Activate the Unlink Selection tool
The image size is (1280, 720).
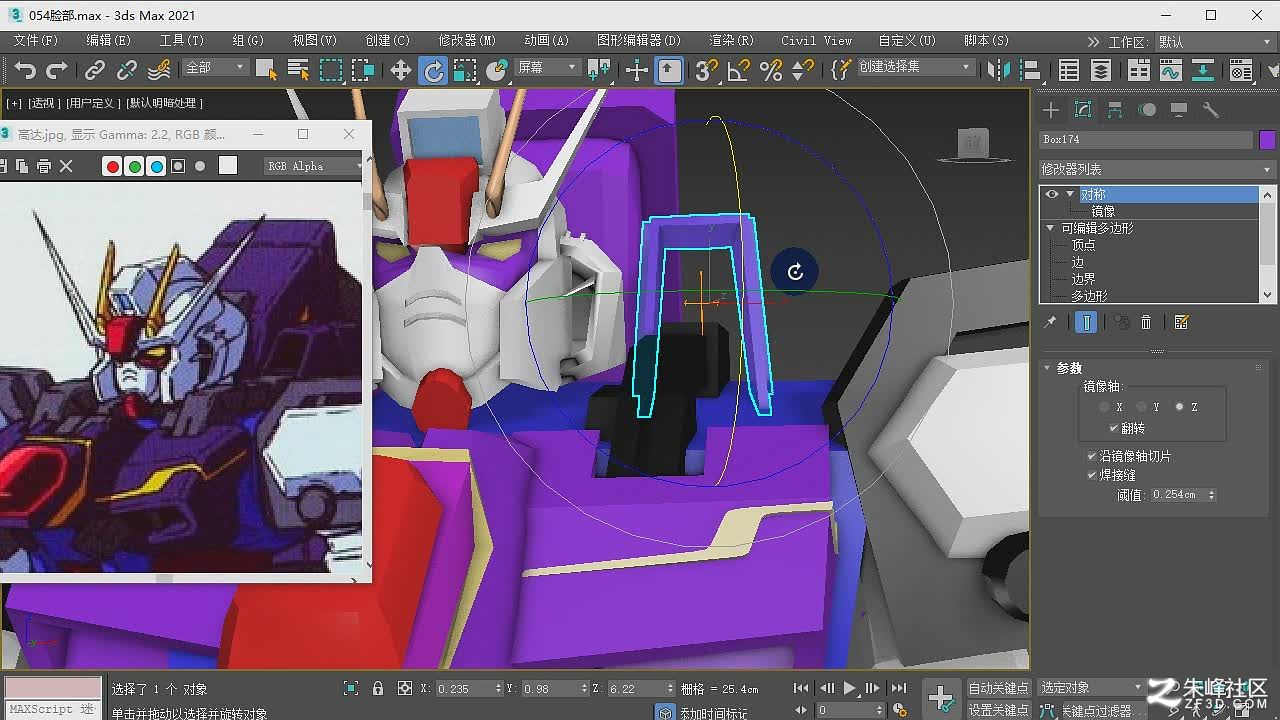127,69
